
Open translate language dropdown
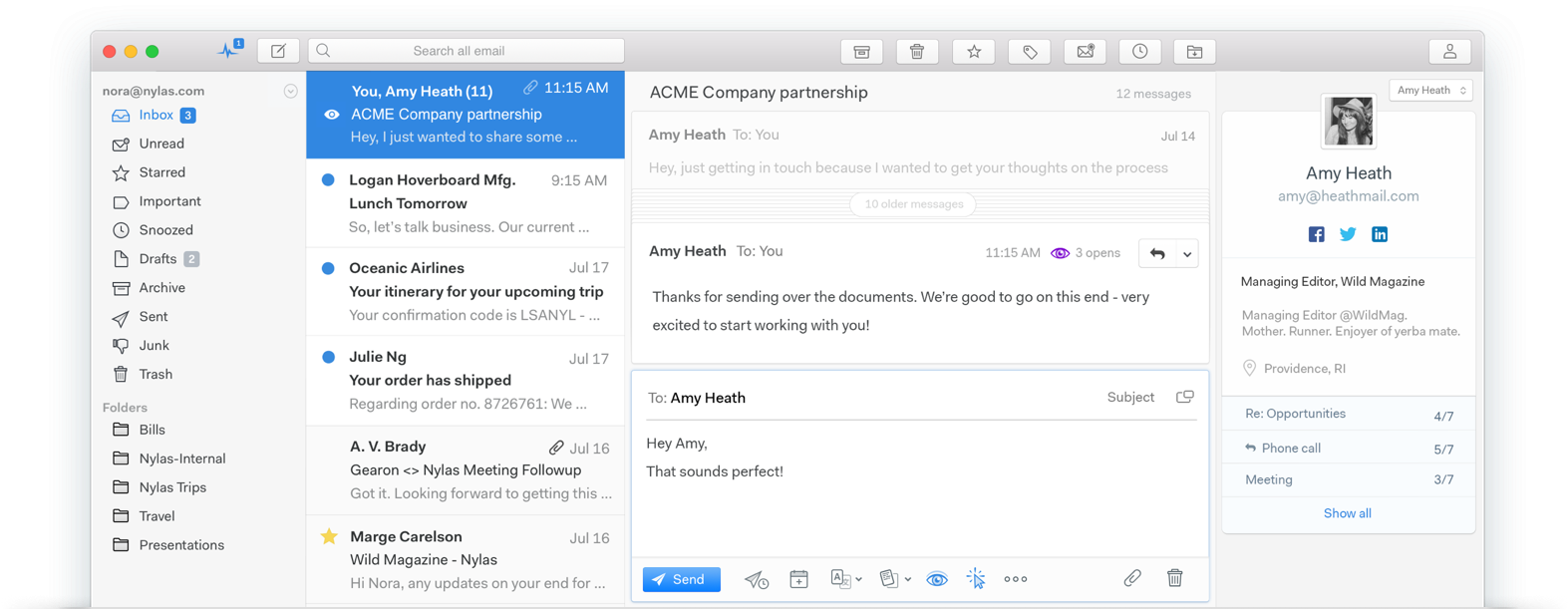pos(846,579)
